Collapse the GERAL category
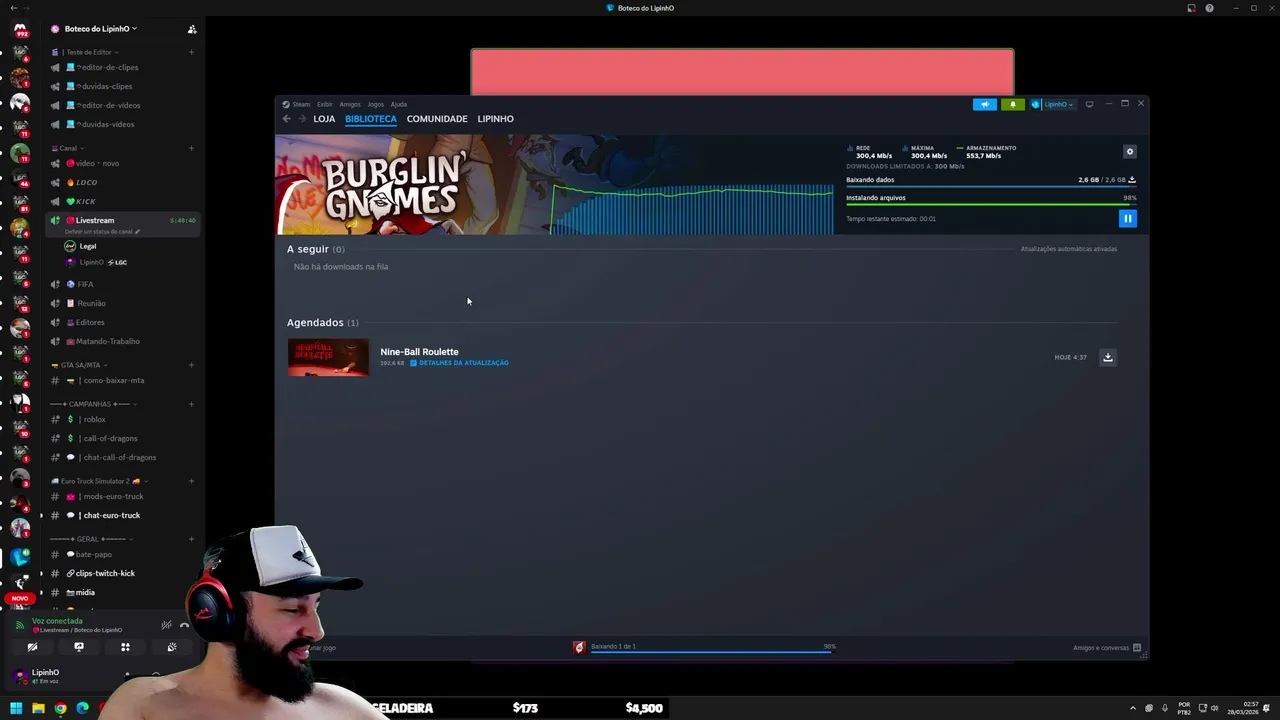The image size is (1280, 720). tap(92, 539)
